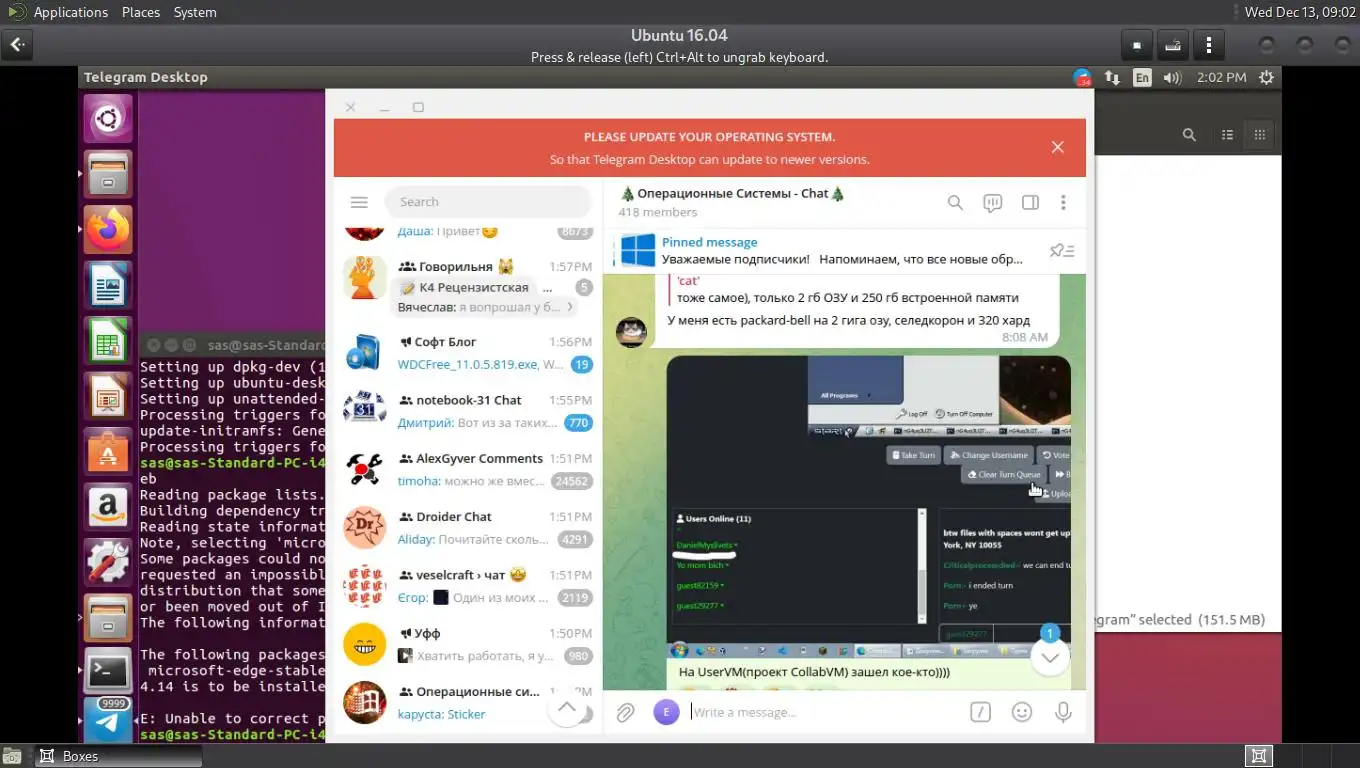Click the '418 members' subtitle
Screen dimensions: 1360x768
[x=657, y=212]
